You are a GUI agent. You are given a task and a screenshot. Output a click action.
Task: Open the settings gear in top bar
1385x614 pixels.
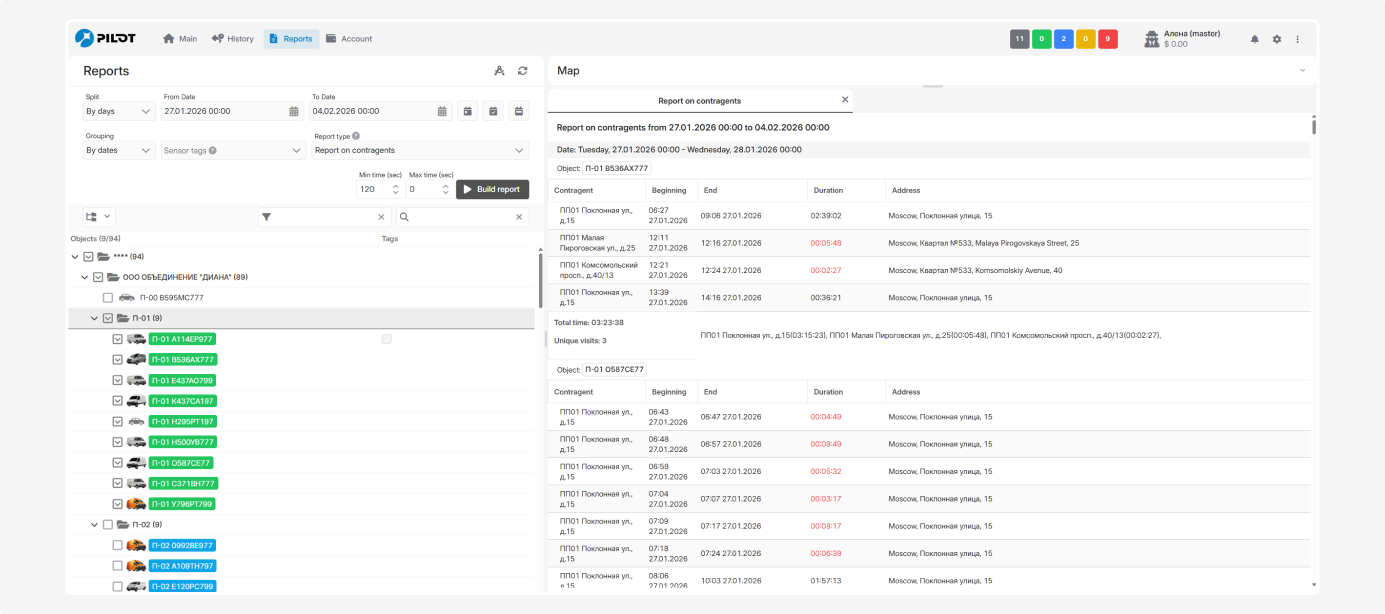coord(1276,39)
